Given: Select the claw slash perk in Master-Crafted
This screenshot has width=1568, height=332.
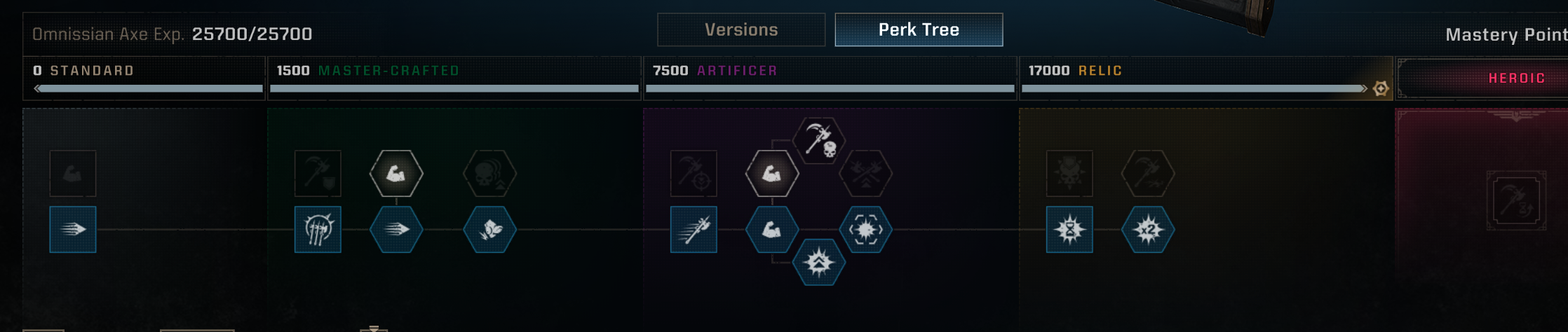Looking at the screenshot, I should pos(318,229).
